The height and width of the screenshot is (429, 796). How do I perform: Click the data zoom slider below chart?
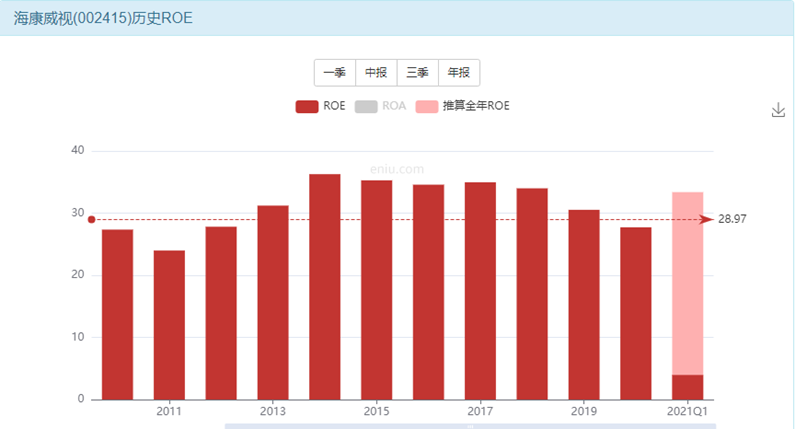470,426
